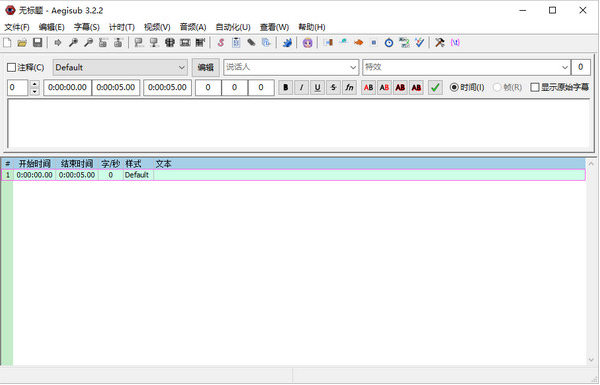The height and width of the screenshot is (385, 600).
Task: Open the 帮助(H) menu
Action: click(x=312, y=27)
